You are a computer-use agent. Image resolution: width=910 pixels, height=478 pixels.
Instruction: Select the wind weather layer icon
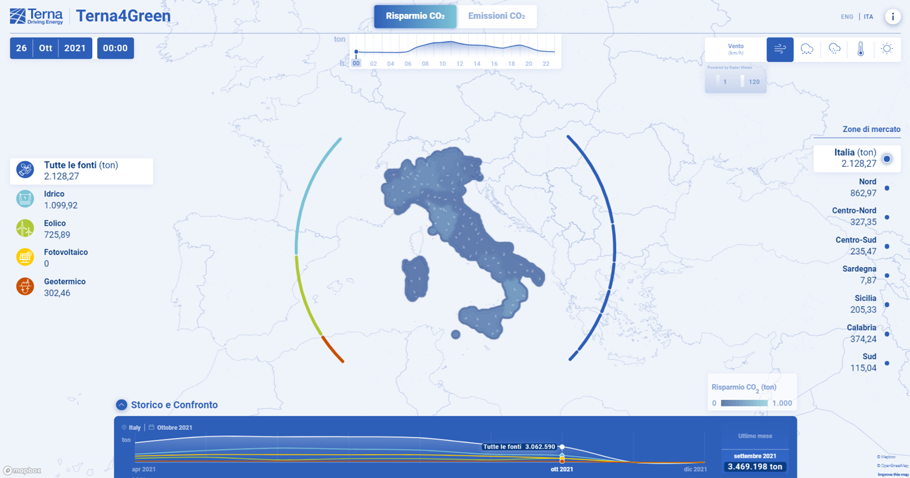pos(779,49)
